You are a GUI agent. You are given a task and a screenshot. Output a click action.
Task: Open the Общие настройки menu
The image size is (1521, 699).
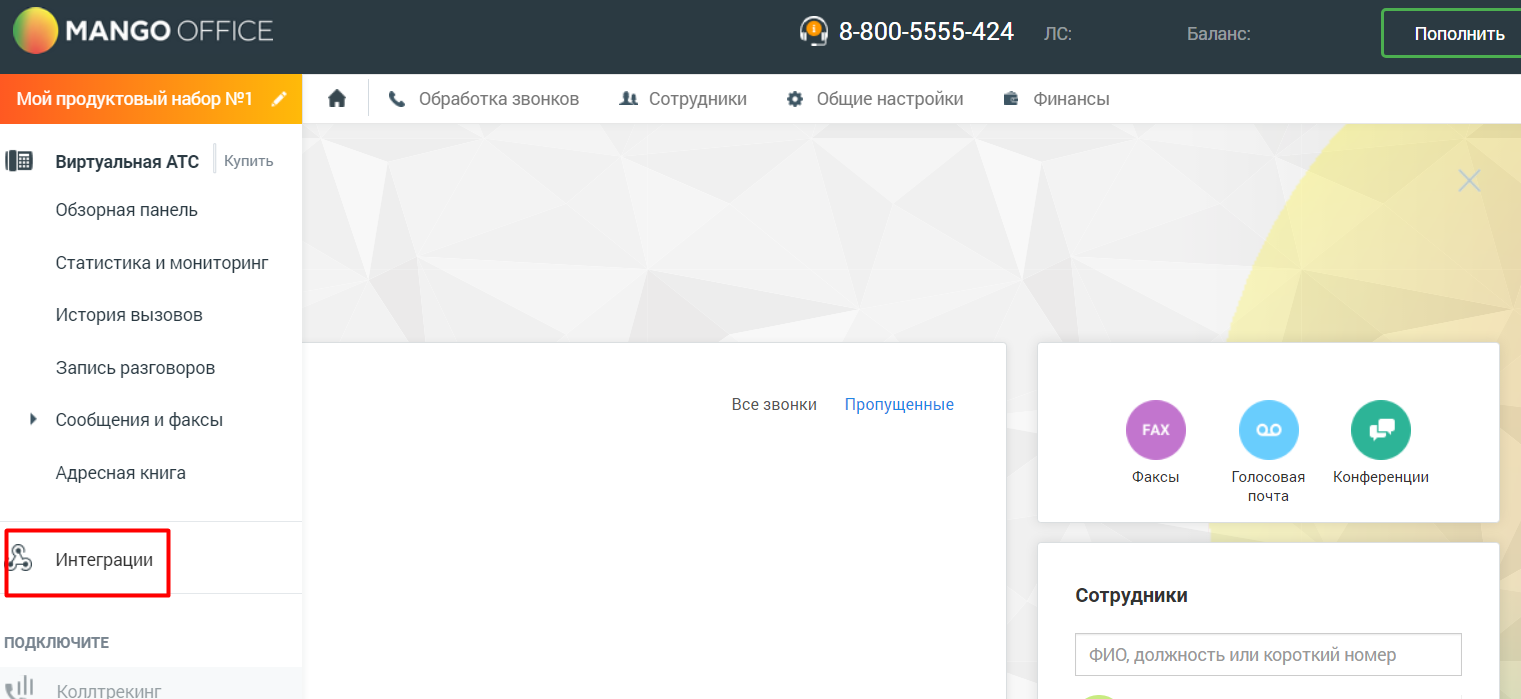point(875,99)
